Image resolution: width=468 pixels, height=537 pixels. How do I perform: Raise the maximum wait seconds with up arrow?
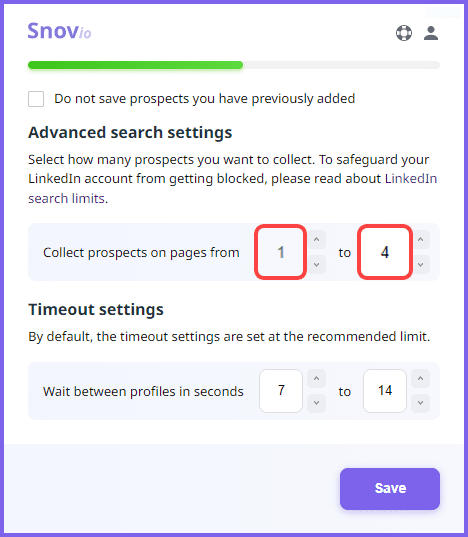420,378
